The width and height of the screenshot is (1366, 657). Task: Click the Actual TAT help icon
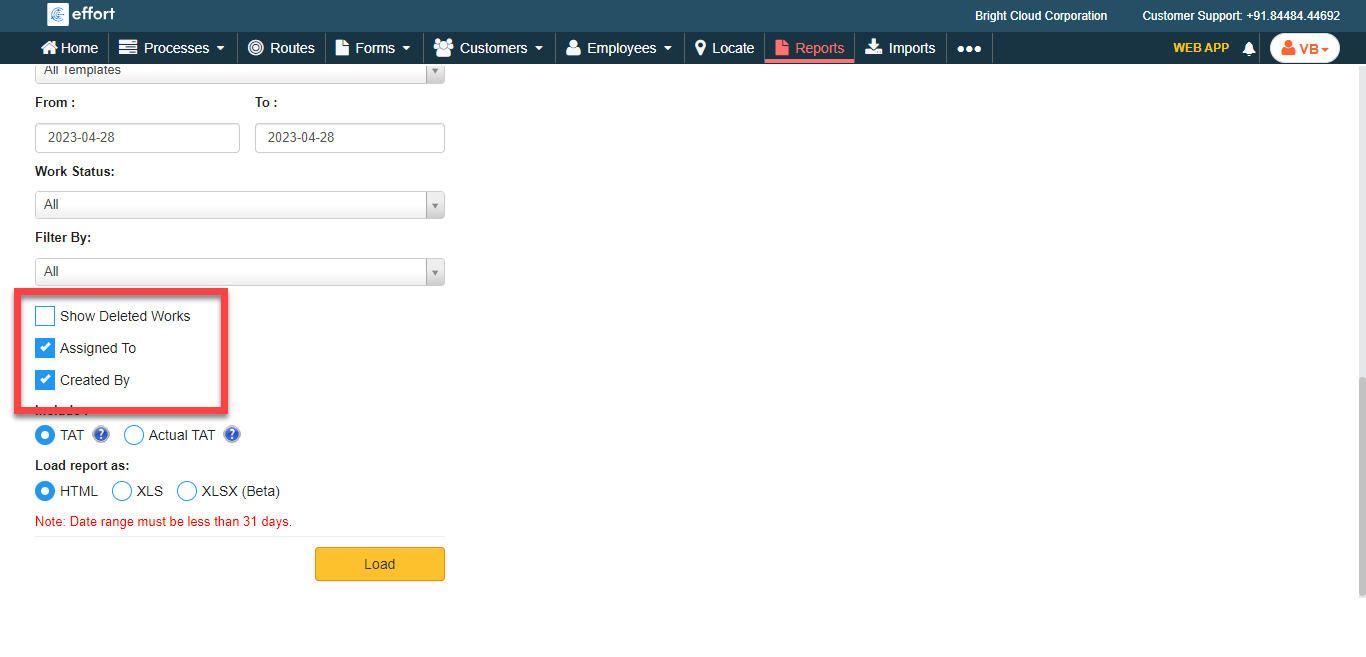coord(232,435)
